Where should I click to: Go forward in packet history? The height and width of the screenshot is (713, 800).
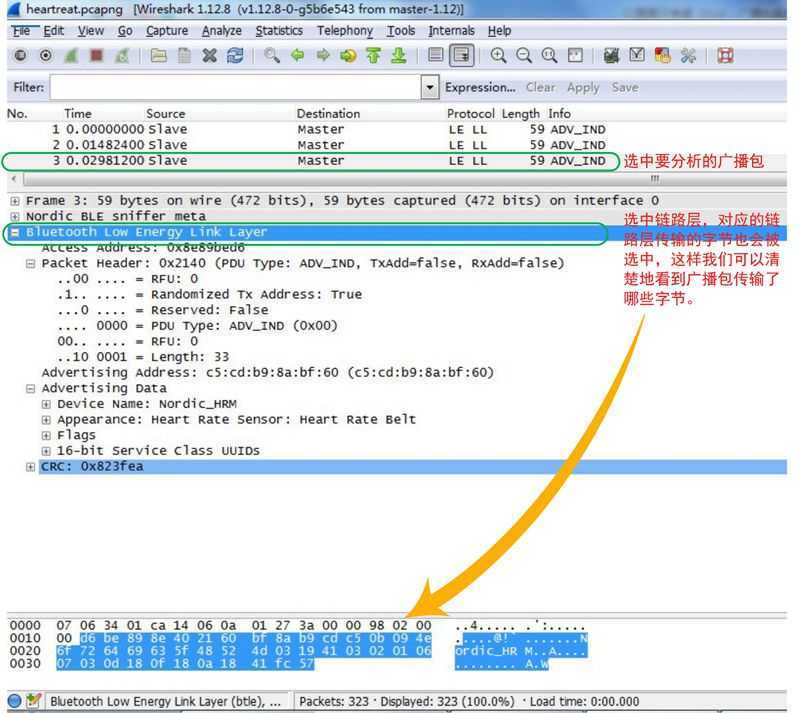[323, 55]
